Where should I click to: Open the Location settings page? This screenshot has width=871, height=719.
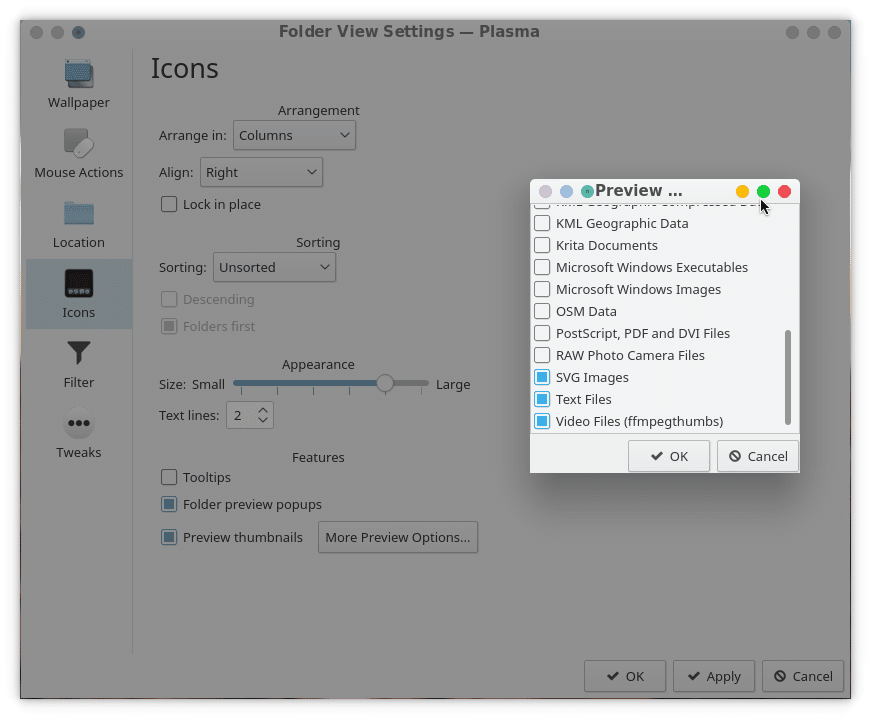click(x=78, y=223)
